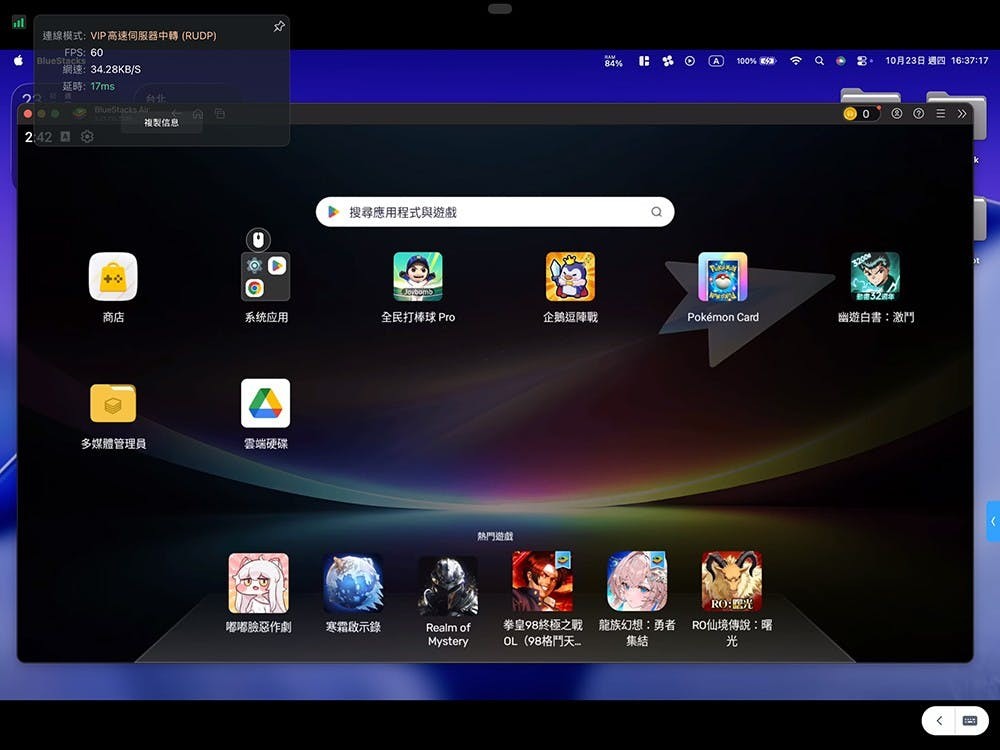This screenshot has width=1000, height=750.
Task: Open the gear settings icon beside clock
Action: pyautogui.click(x=87, y=136)
